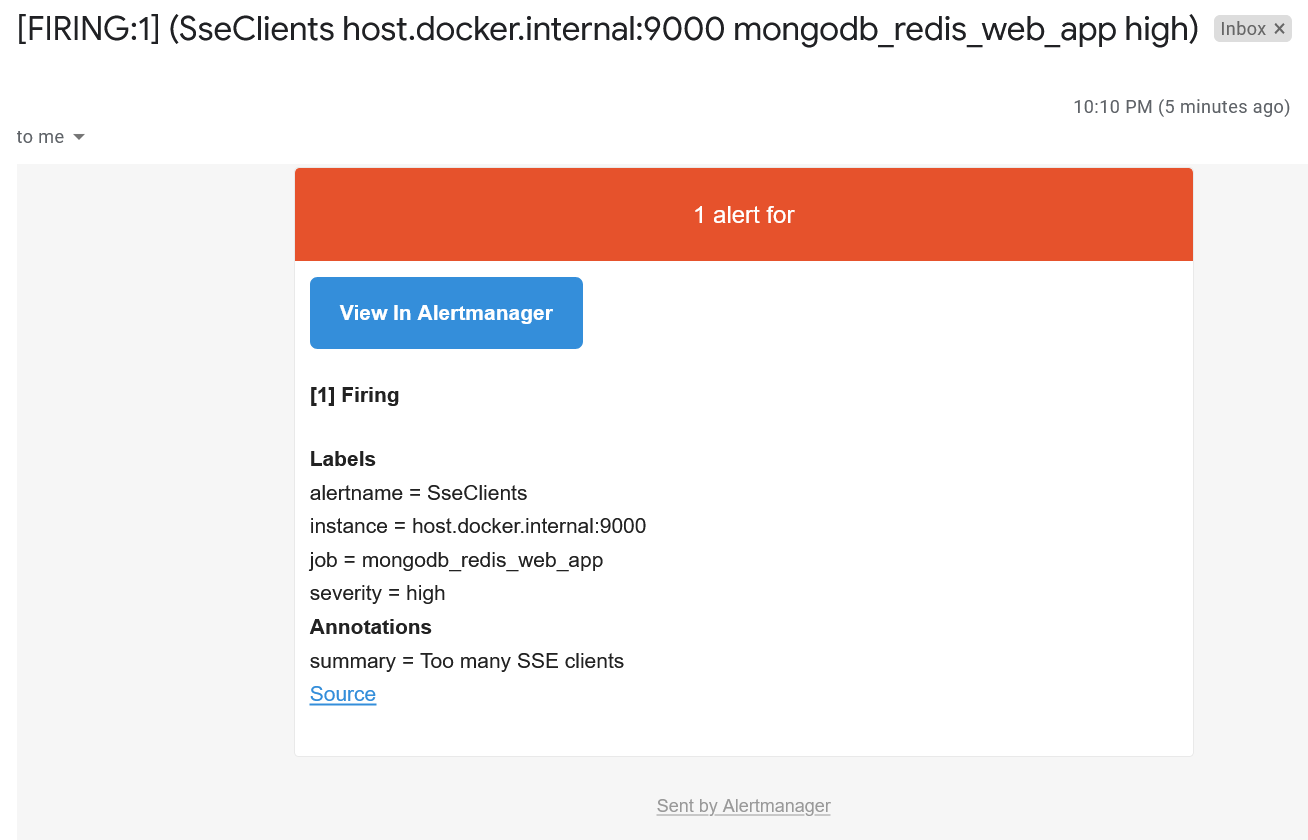
Task: Click the Labels heading
Action: pos(343,459)
